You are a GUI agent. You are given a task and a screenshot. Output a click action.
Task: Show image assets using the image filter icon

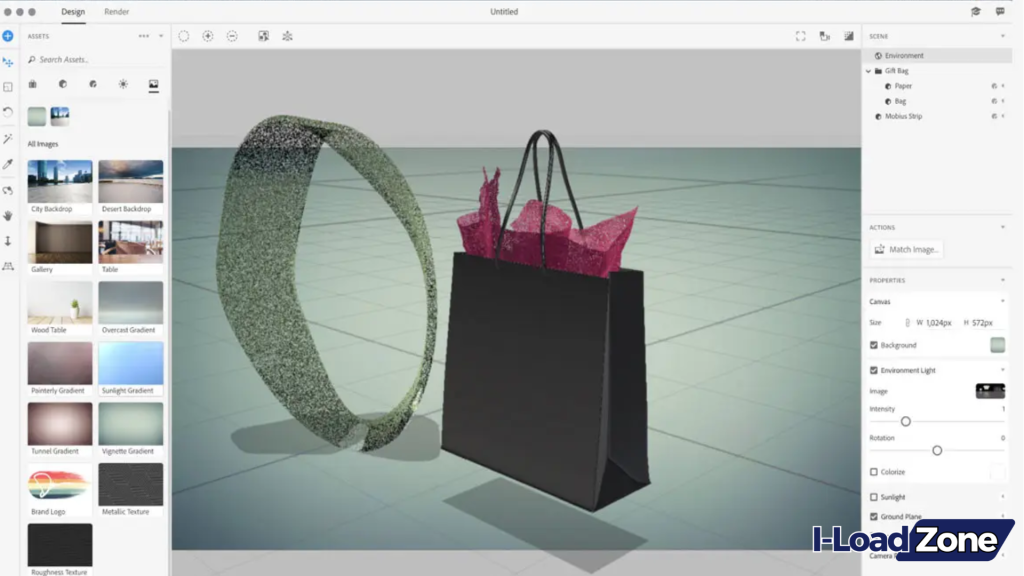click(x=153, y=85)
